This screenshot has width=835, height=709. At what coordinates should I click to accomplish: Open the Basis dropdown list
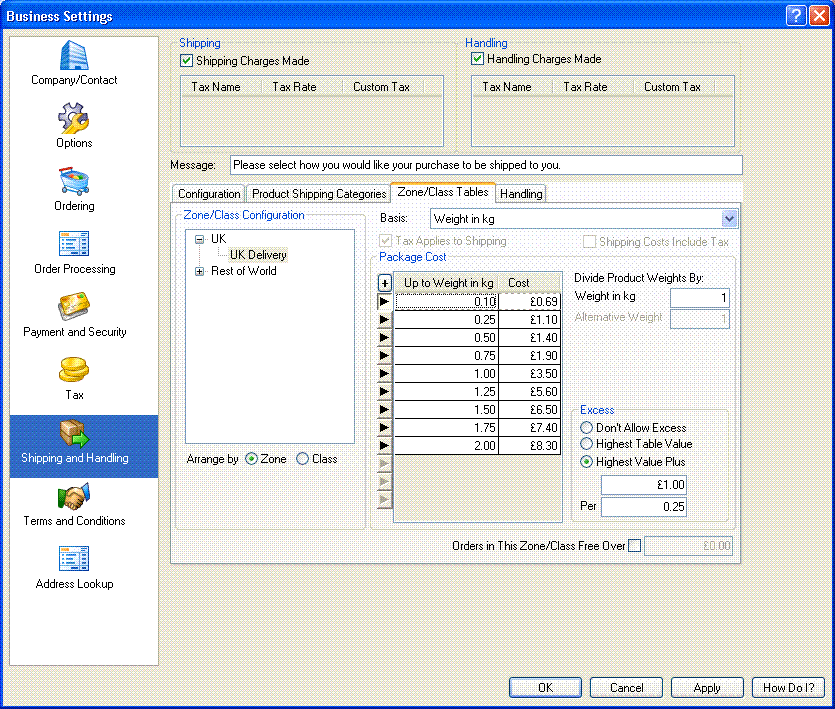pyautogui.click(x=728, y=219)
